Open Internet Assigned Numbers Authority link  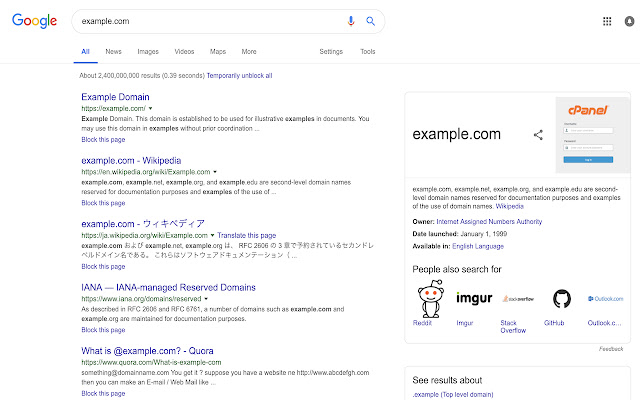pos(489,222)
